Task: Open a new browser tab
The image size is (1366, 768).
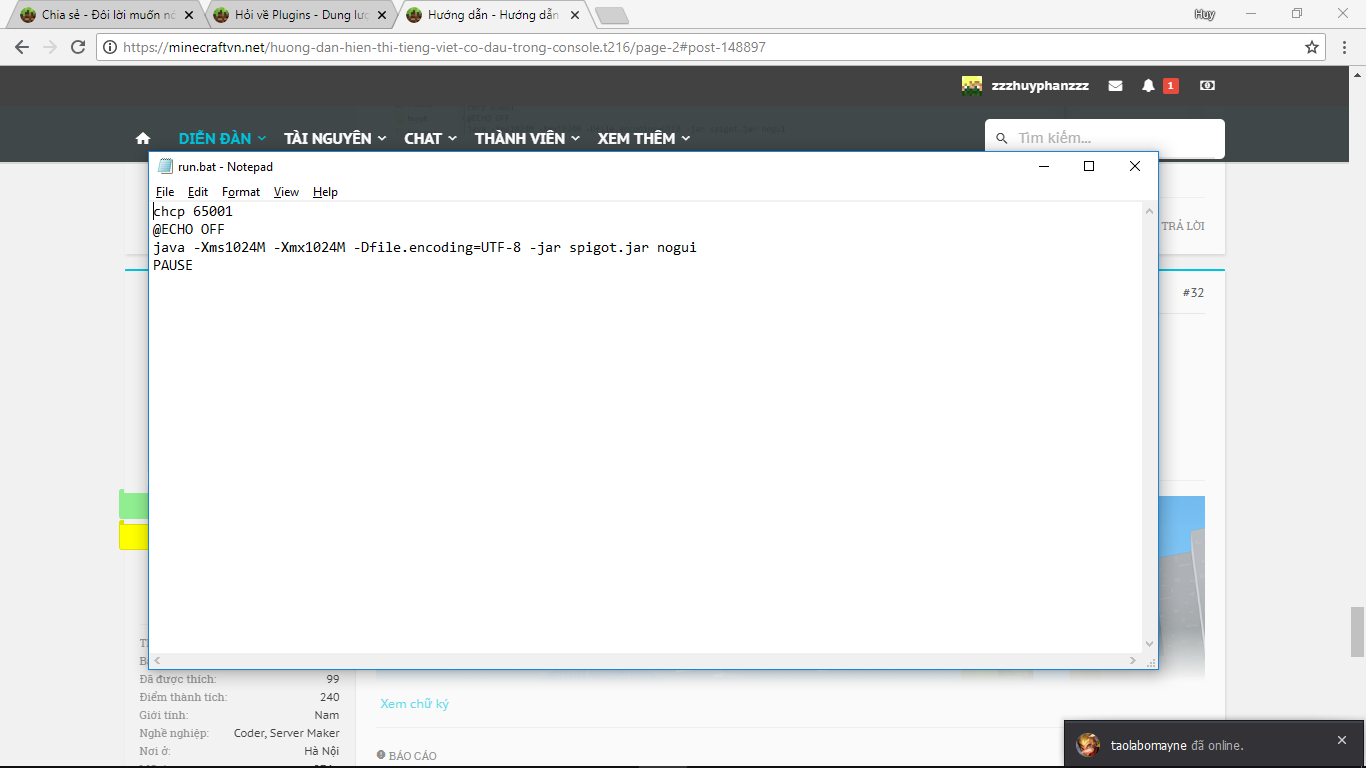Action: (x=612, y=16)
